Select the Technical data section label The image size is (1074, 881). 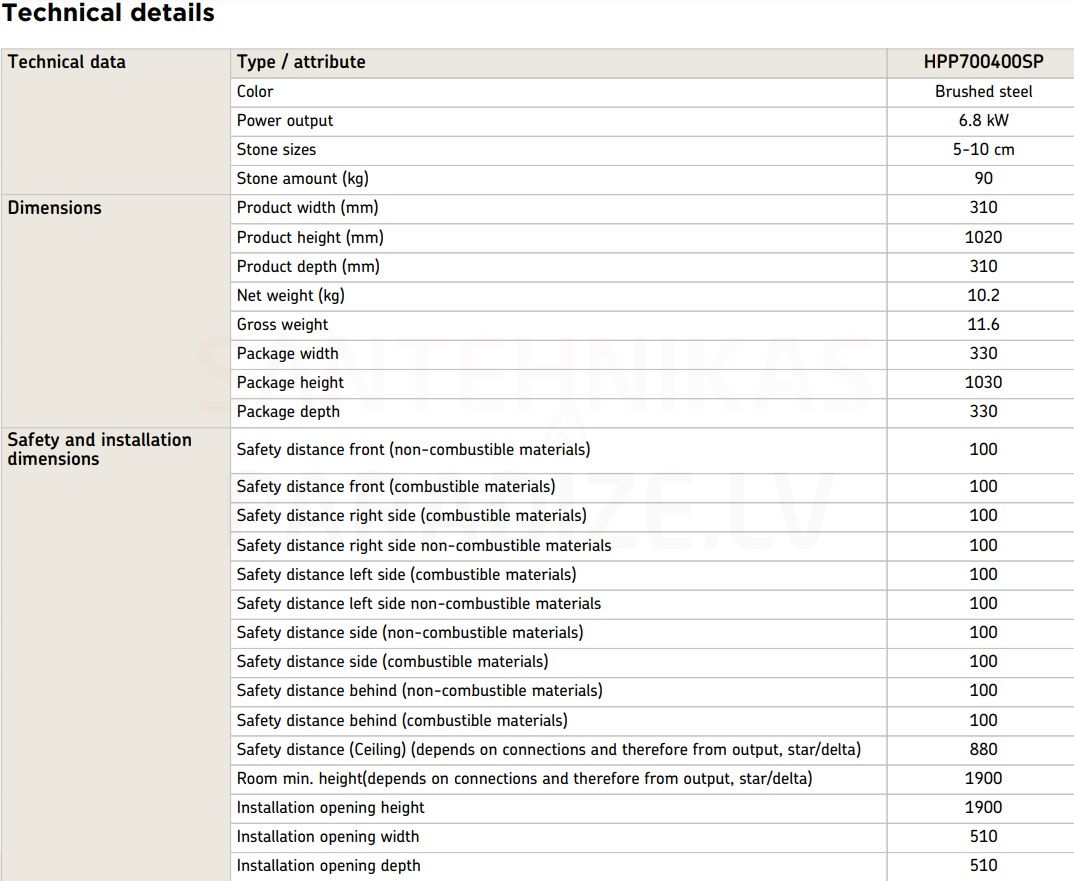pyautogui.click(x=66, y=62)
